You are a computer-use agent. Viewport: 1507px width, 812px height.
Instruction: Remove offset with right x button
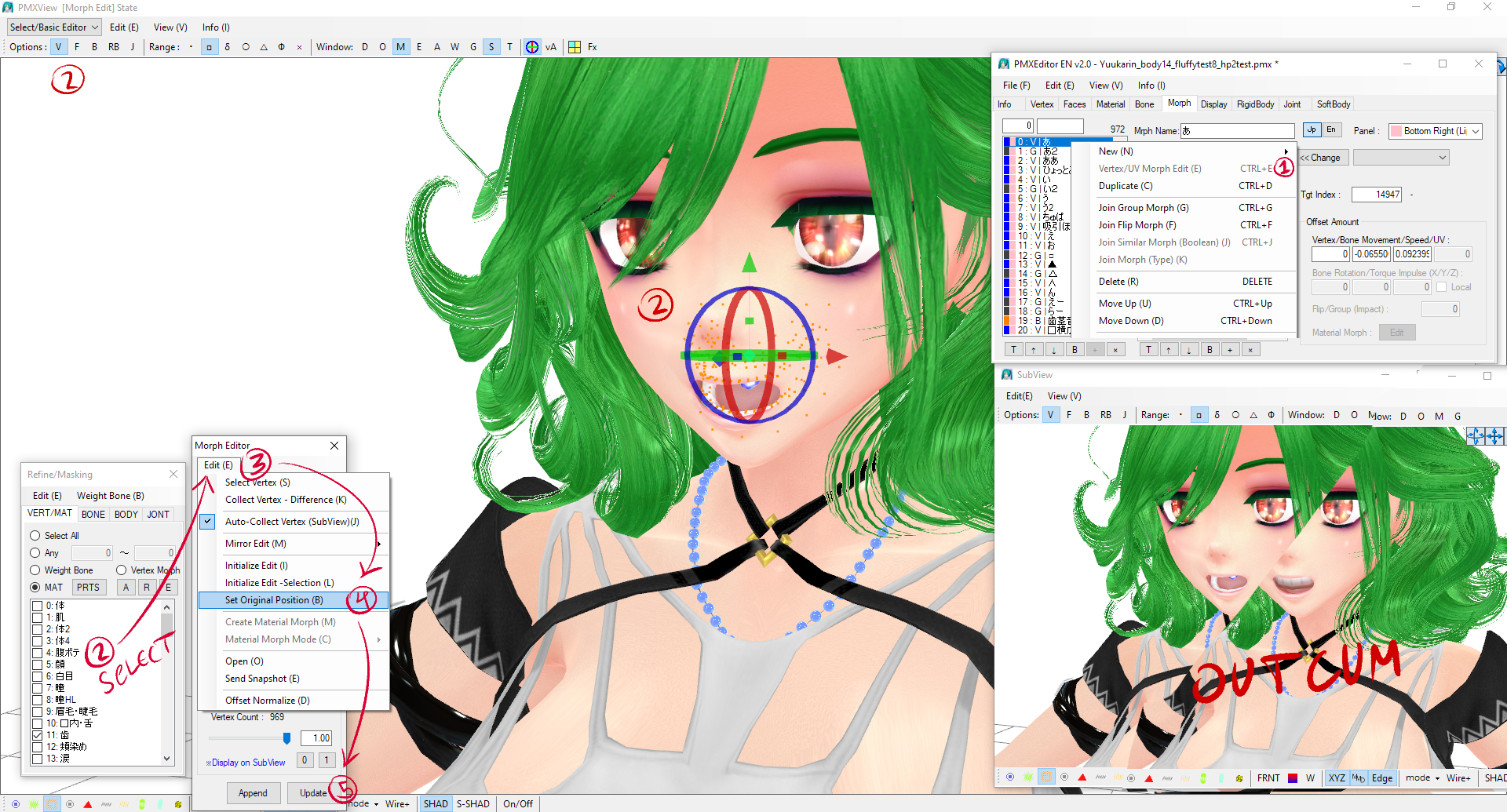tap(1250, 350)
